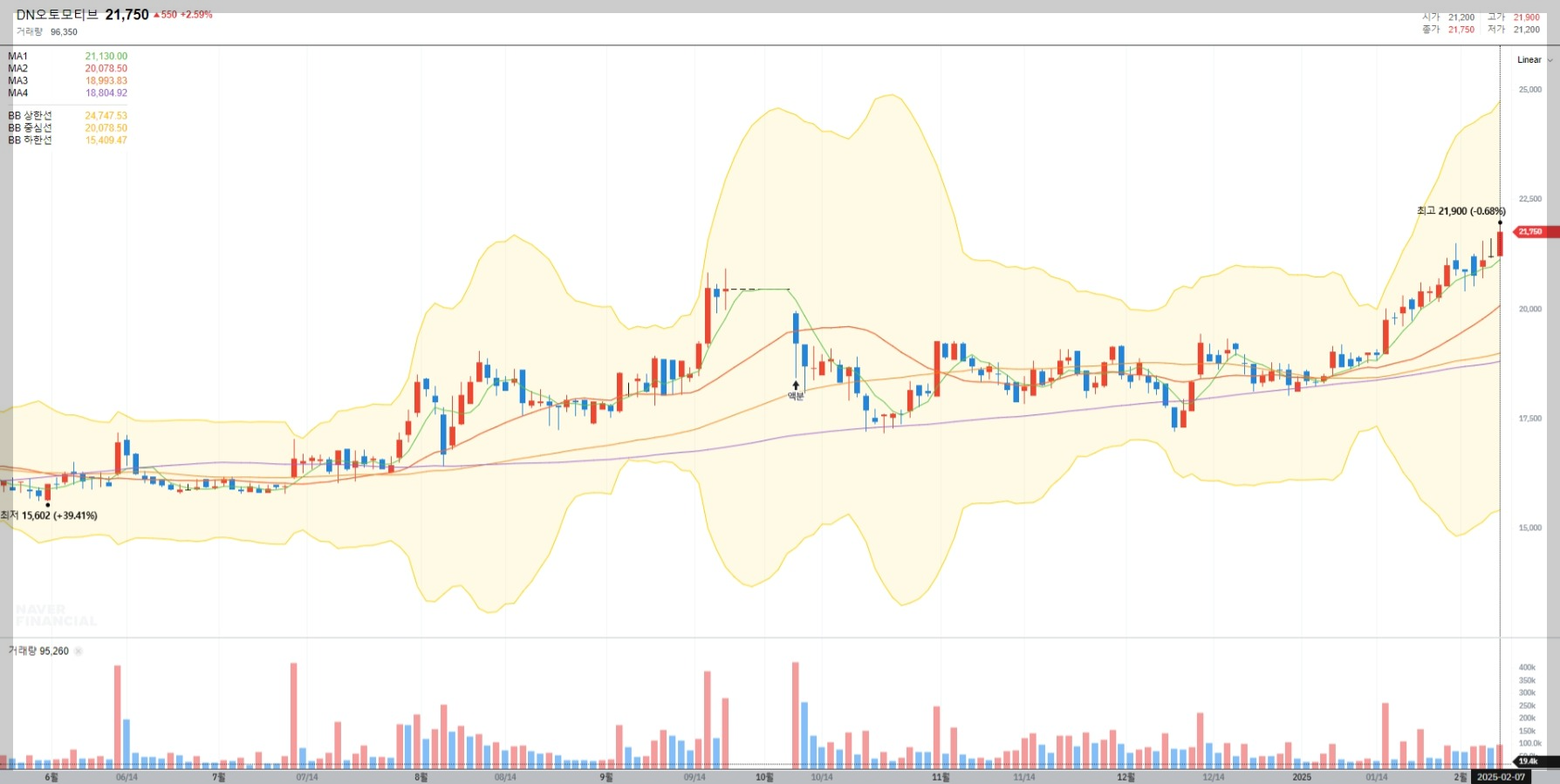The width and height of the screenshot is (1560, 784).
Task: Open the Linear scale dropdown
Action: (1535, 60)
